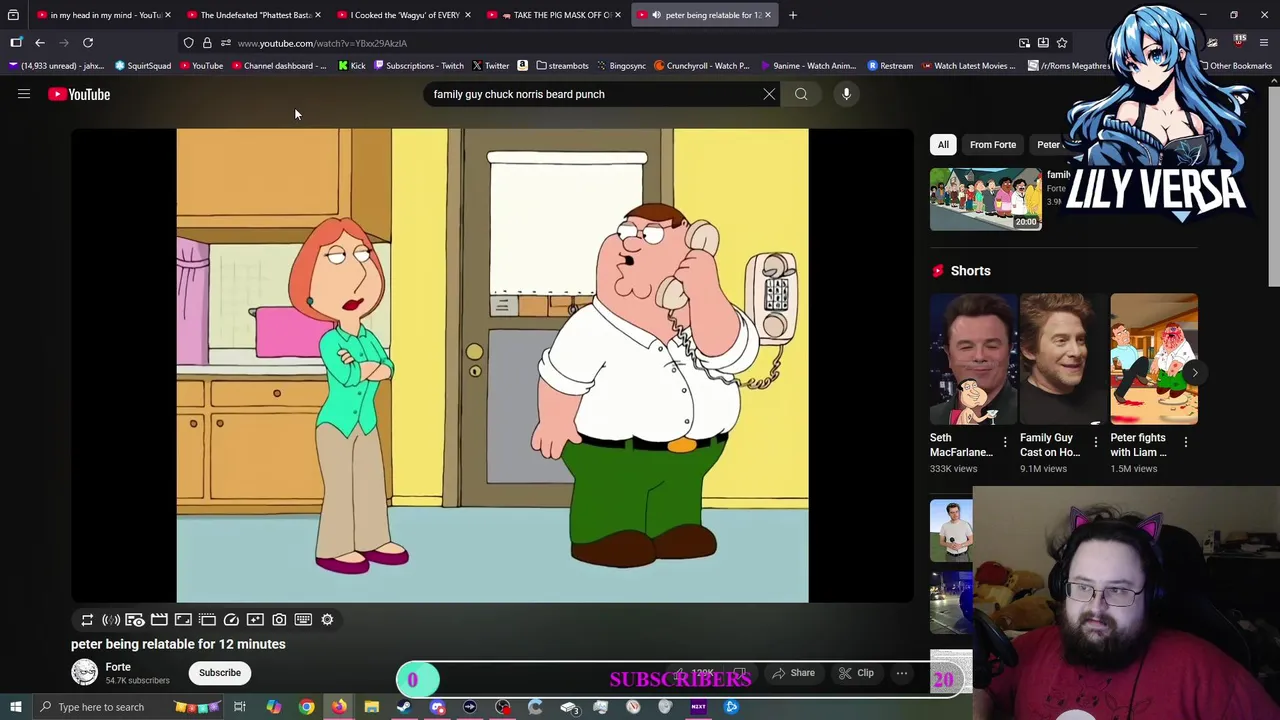1280x720 pixels.
Task: Toggle cinema mode clapperboard icon
Action: (x=159, y=620)
